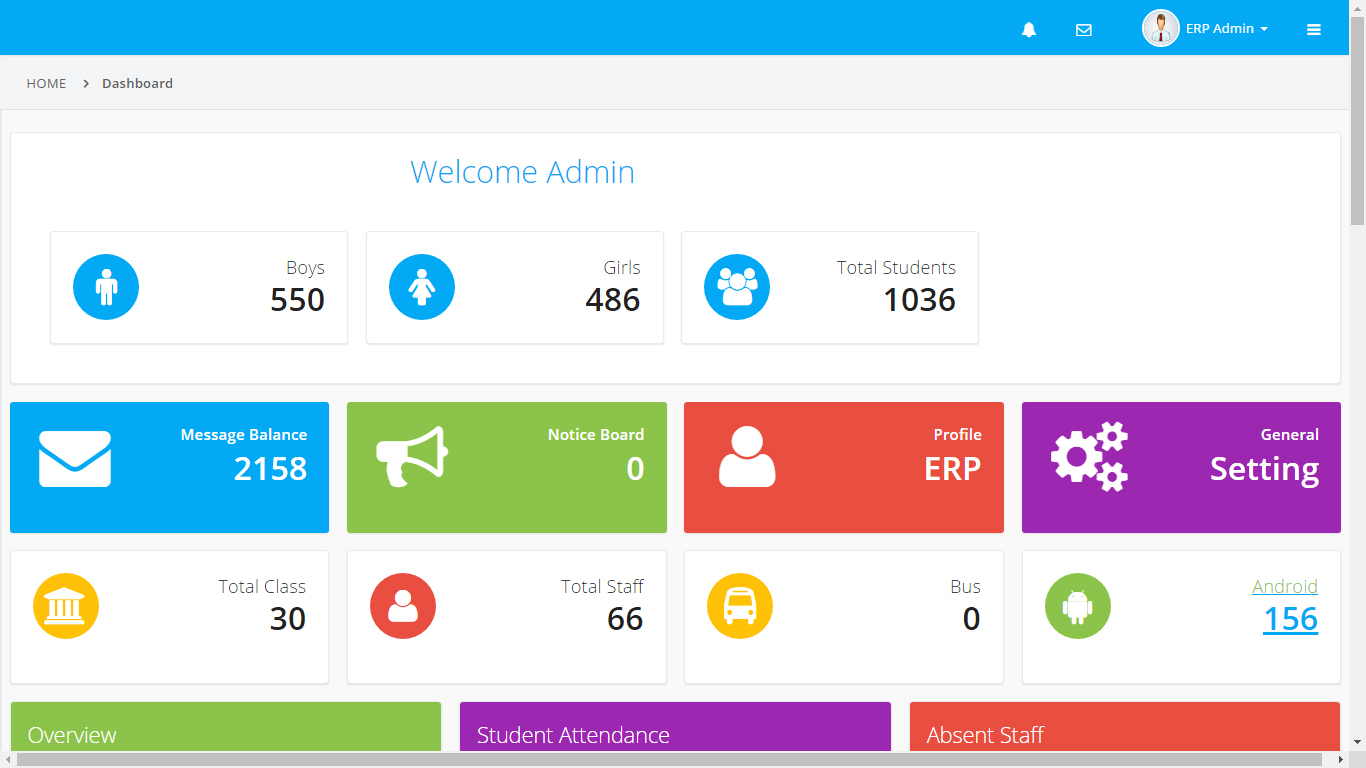Click the Total Staff person icon
The height and width of the screenshot is (768, 1366).
(403, 606)
